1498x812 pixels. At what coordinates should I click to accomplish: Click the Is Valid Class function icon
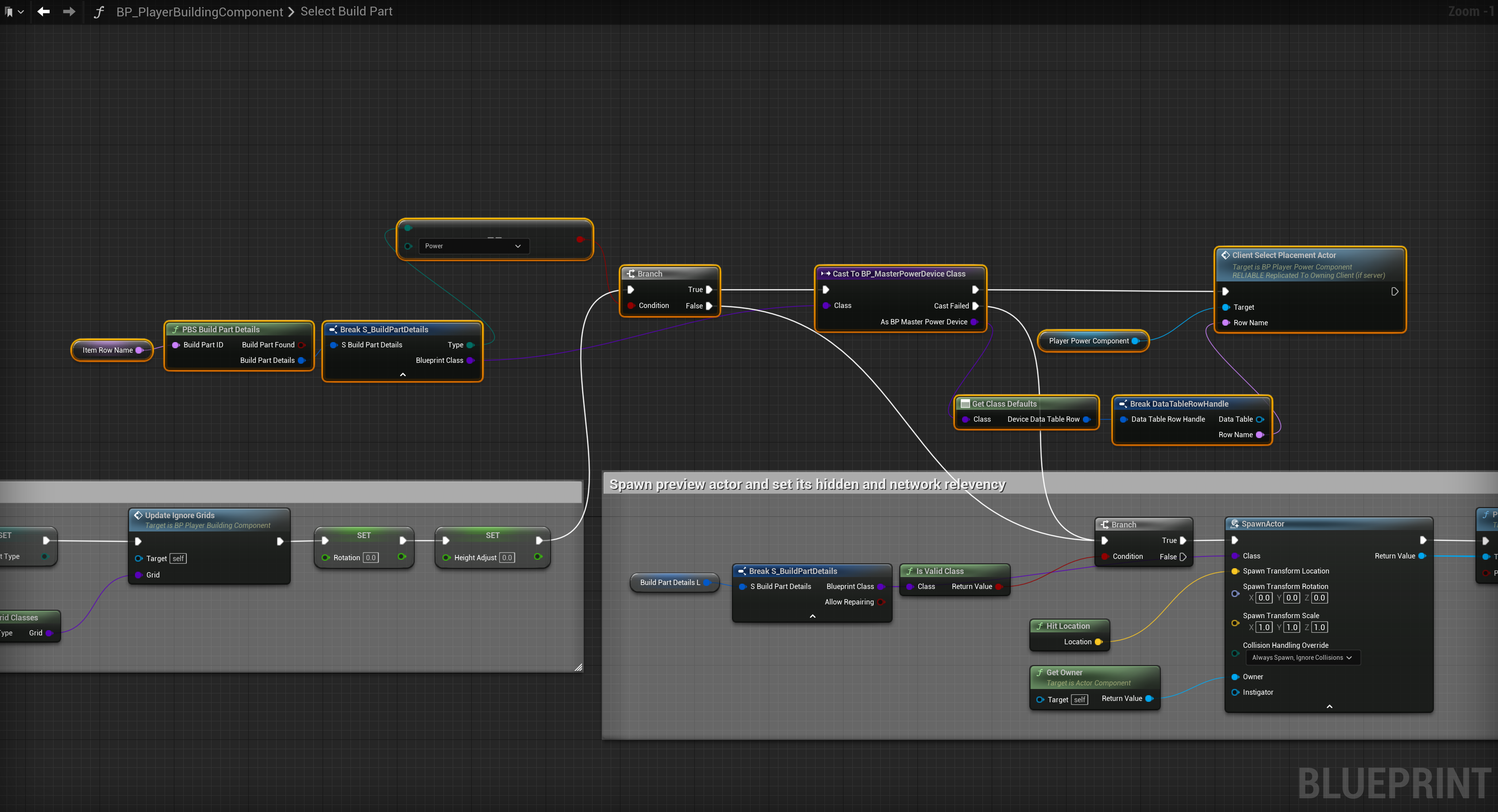point(909,571)
